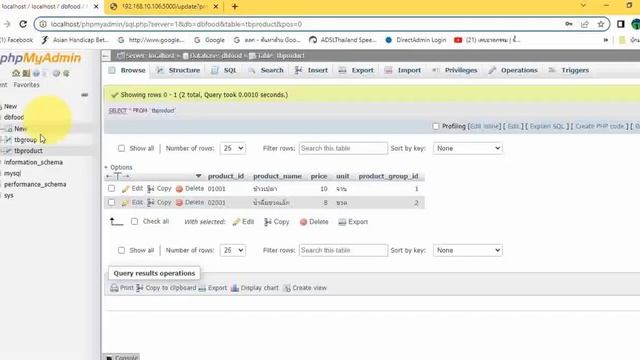The image size is (640, 360).
Task: Click the browser address bar URL
Action: [176, 24]
